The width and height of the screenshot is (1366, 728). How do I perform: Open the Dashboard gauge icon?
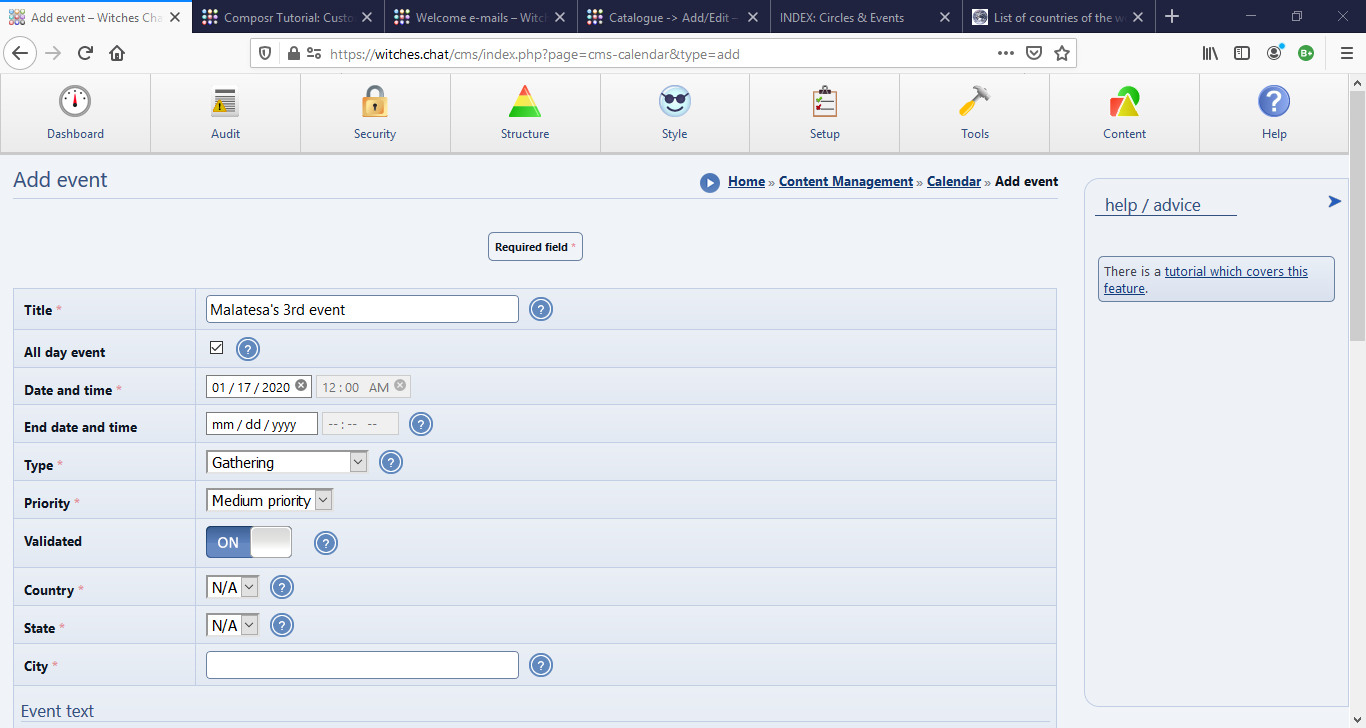click(75, 102)
